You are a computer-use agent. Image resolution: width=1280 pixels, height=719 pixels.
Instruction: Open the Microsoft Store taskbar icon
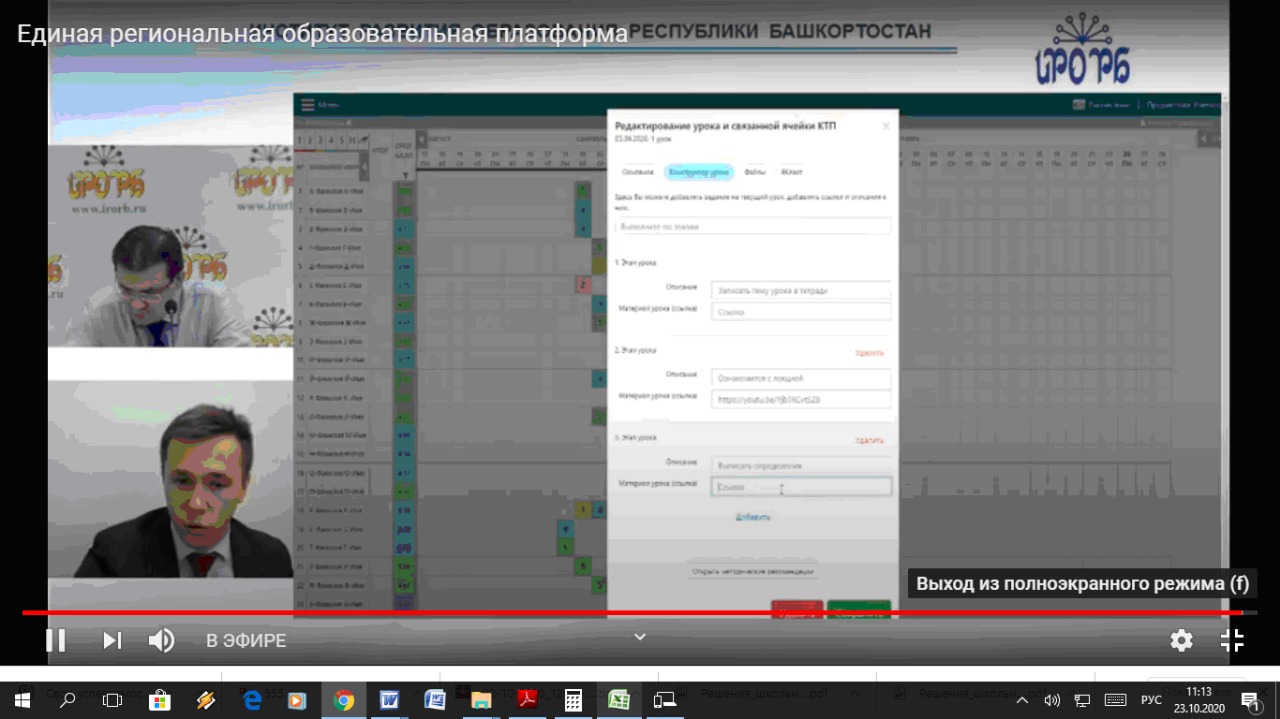(x=159, y=700)
